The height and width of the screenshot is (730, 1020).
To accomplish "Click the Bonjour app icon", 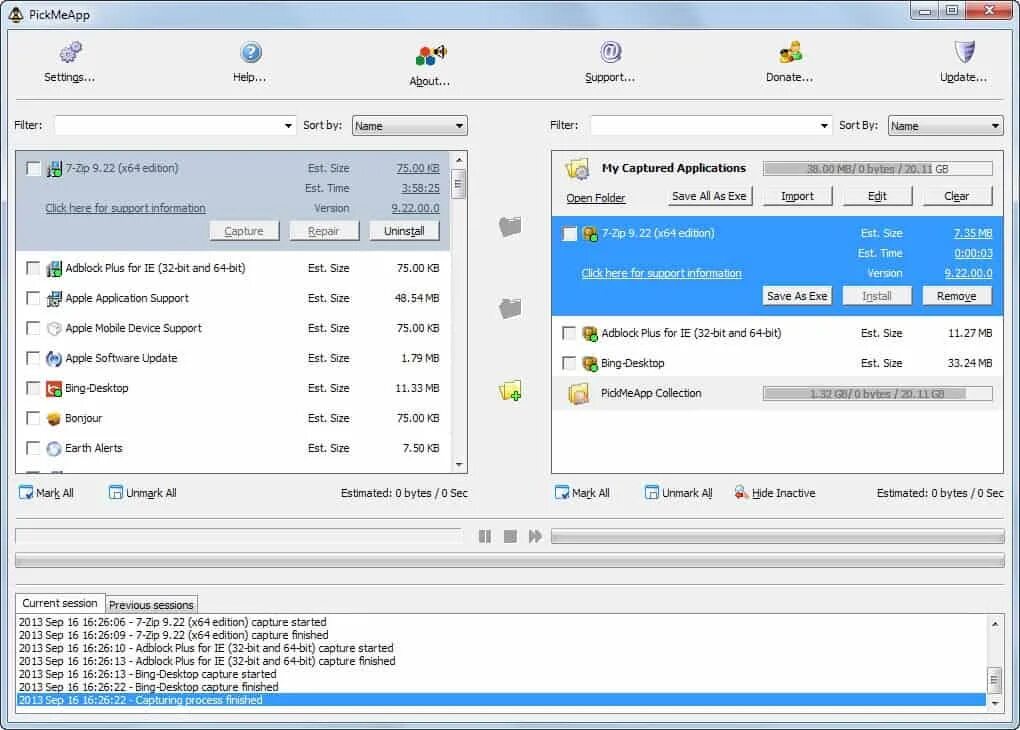I will (x=53, y=418).
